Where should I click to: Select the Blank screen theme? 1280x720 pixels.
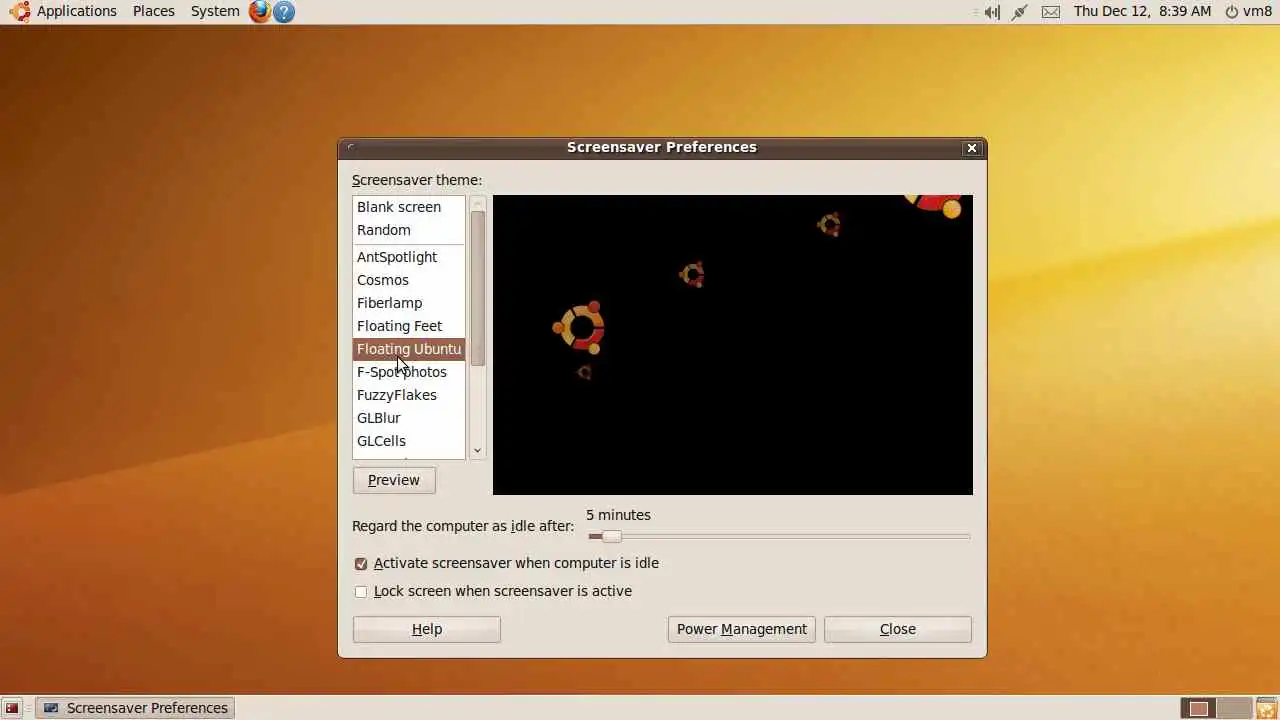[409, 207]
